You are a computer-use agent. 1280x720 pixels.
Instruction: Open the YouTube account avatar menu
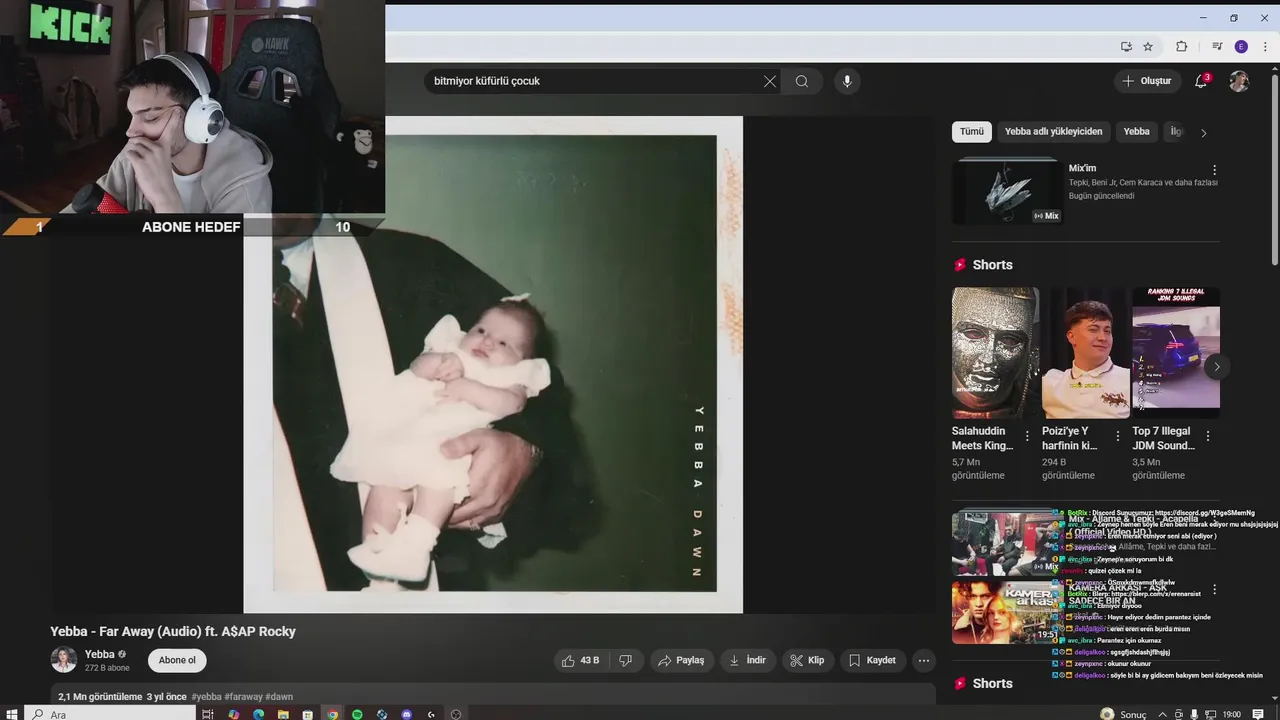(1239, 81)
